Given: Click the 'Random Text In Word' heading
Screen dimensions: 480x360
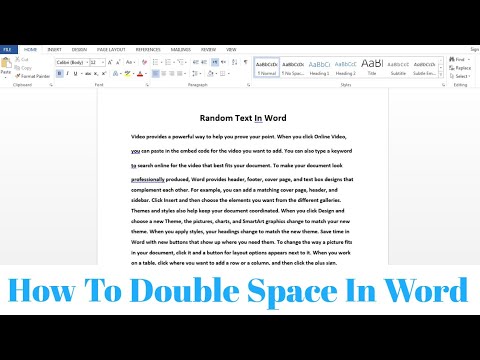Looking at the screenshot, I should 243,118.
